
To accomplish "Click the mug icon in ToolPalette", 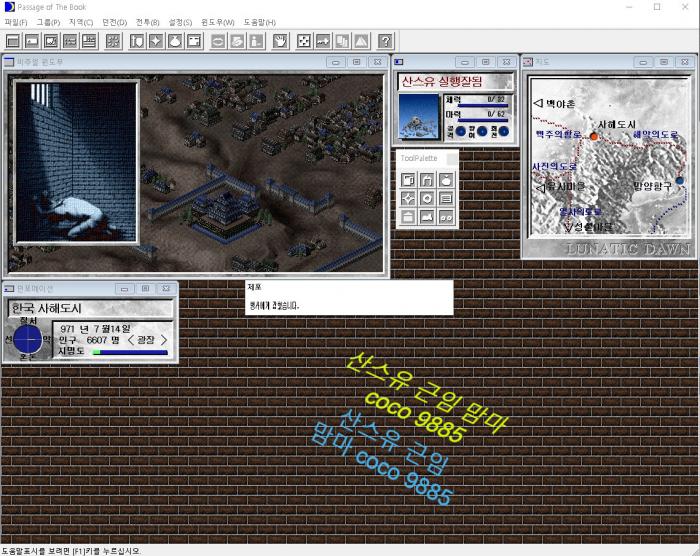I will click(408, 180).
